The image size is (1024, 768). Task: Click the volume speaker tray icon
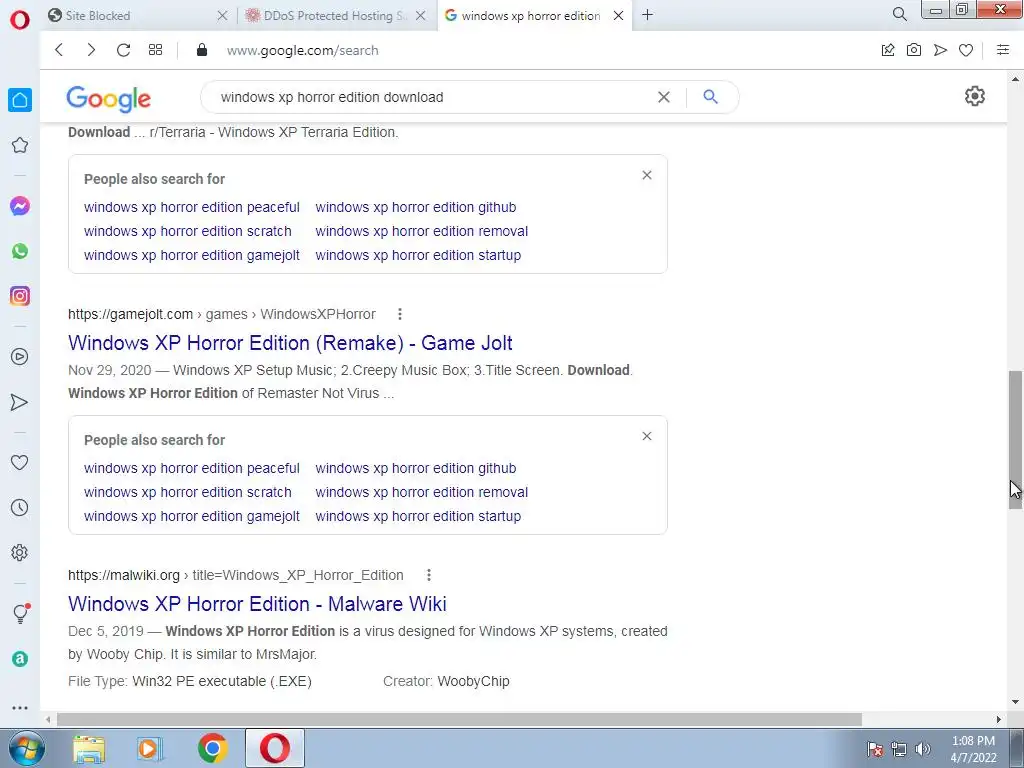[x=922, y=749]
